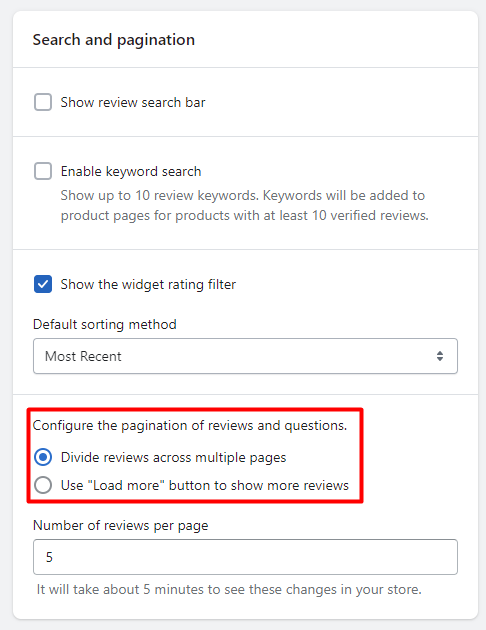Viewport: 486px width, 630px height.
Task: Click the keyword search description about 10 verified reviews
Action: click(245, 205)
